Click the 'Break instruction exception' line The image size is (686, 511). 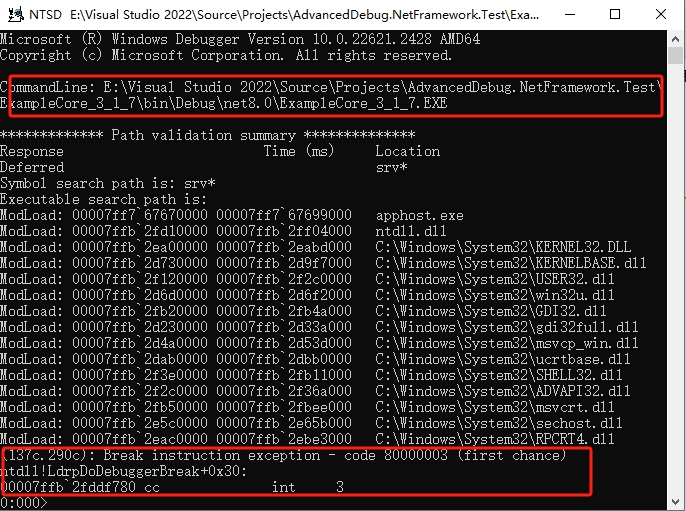(x=284, y=455)
